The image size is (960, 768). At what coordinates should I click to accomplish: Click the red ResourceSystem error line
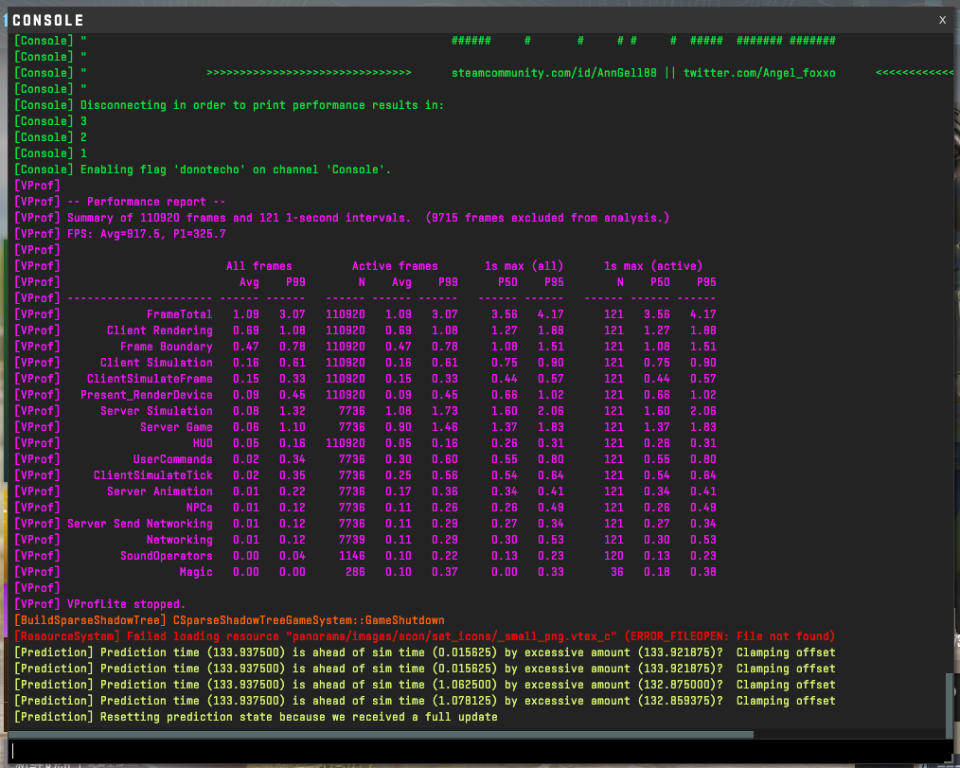pyautogui.click(x=424, y=636)
